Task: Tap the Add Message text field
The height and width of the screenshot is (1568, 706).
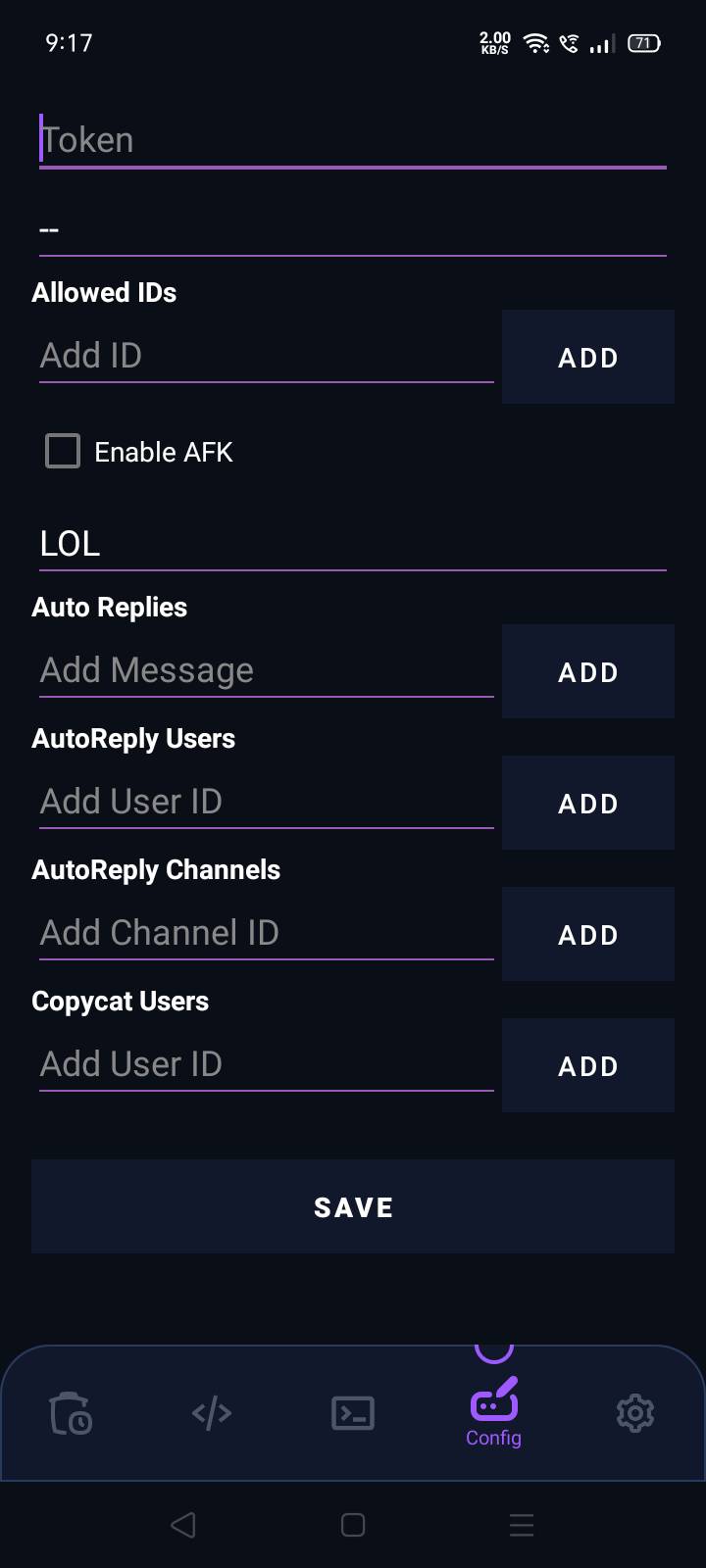Action: (x=265, y=669)
